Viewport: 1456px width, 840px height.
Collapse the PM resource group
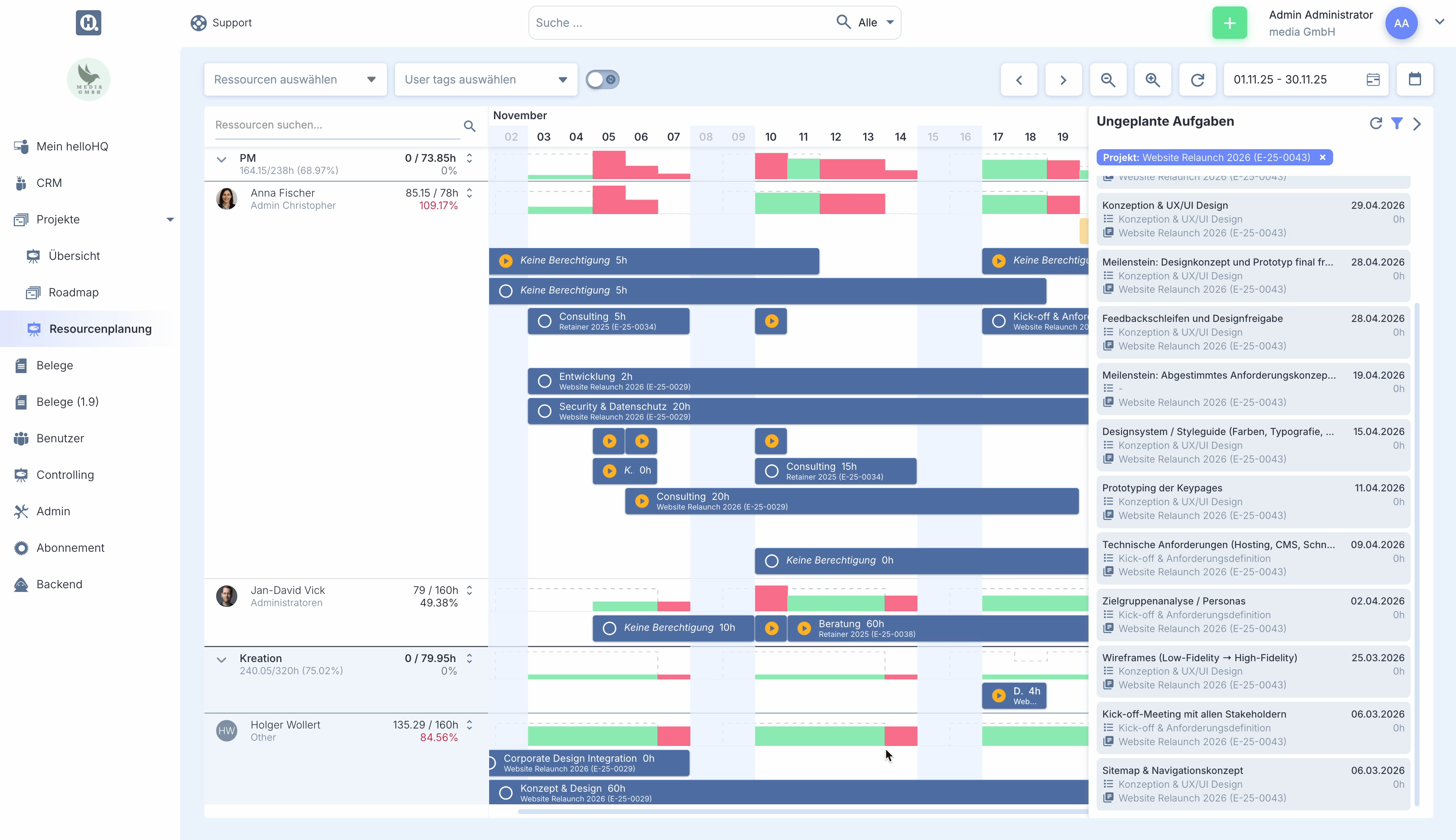pos(221,159)
